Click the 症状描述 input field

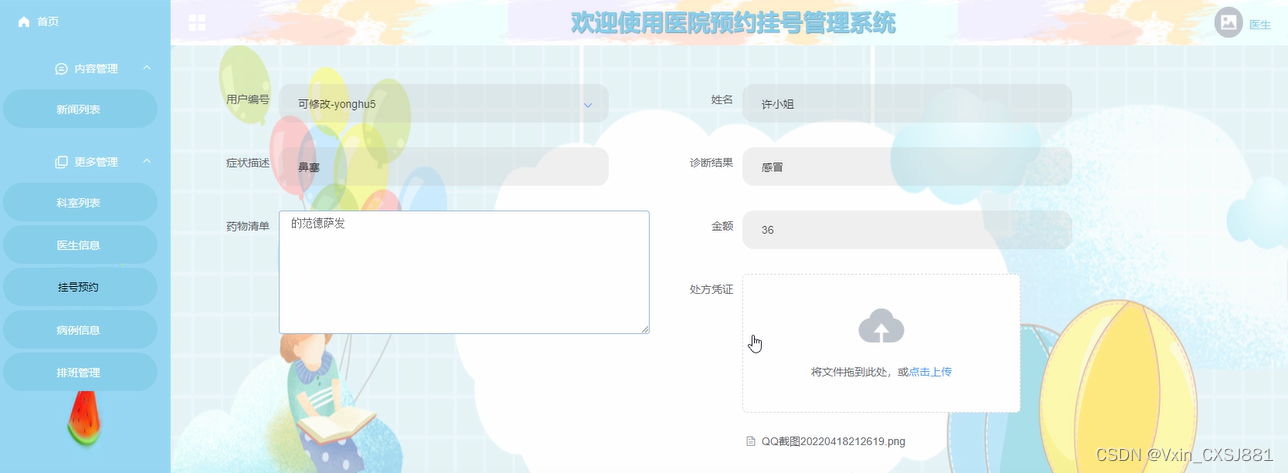point(443,167)
